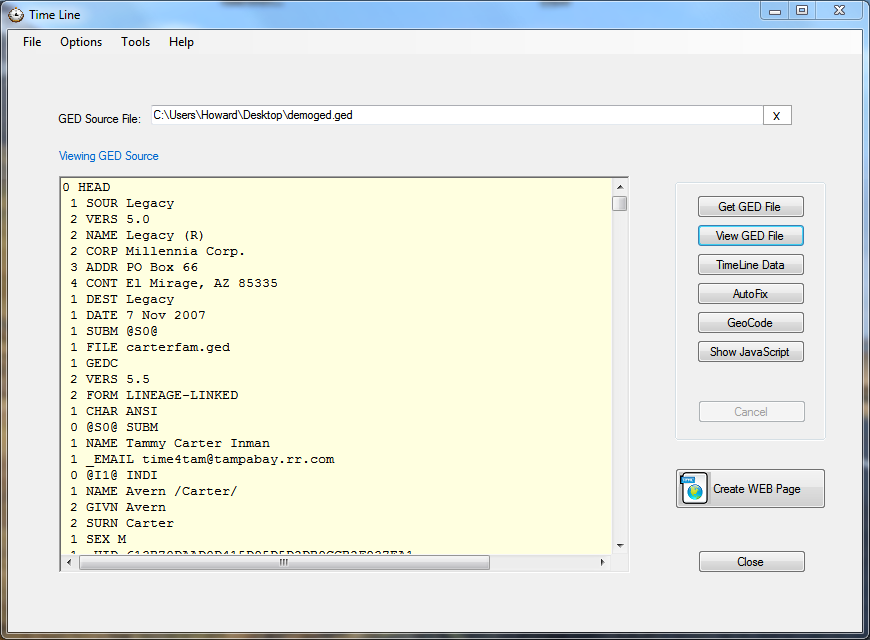Screen dimensions: 870x640
Task: Click the right arrow on the horizontal scrollbar
Action: coord(601,562)
